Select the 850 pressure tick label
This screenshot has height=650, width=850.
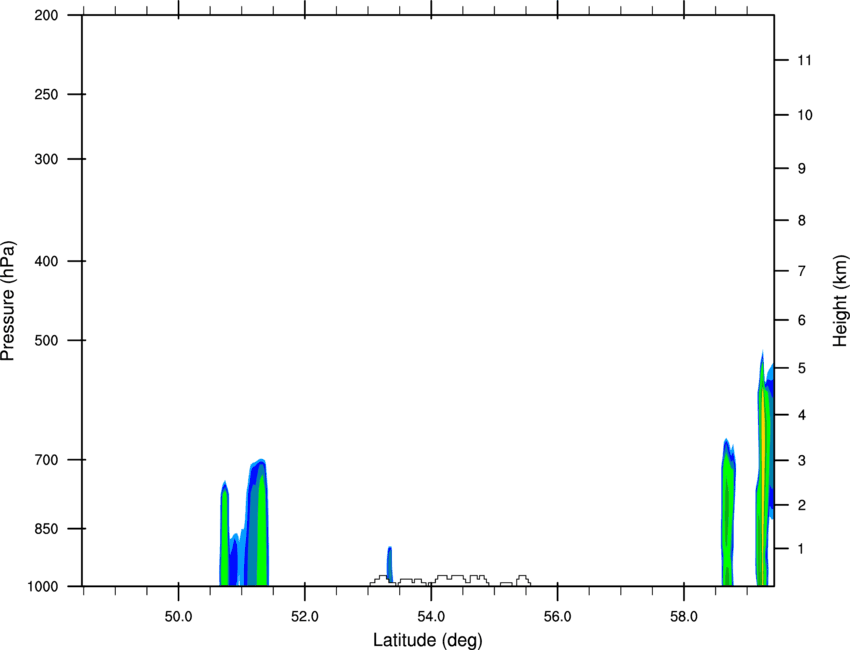pos(46,529)
